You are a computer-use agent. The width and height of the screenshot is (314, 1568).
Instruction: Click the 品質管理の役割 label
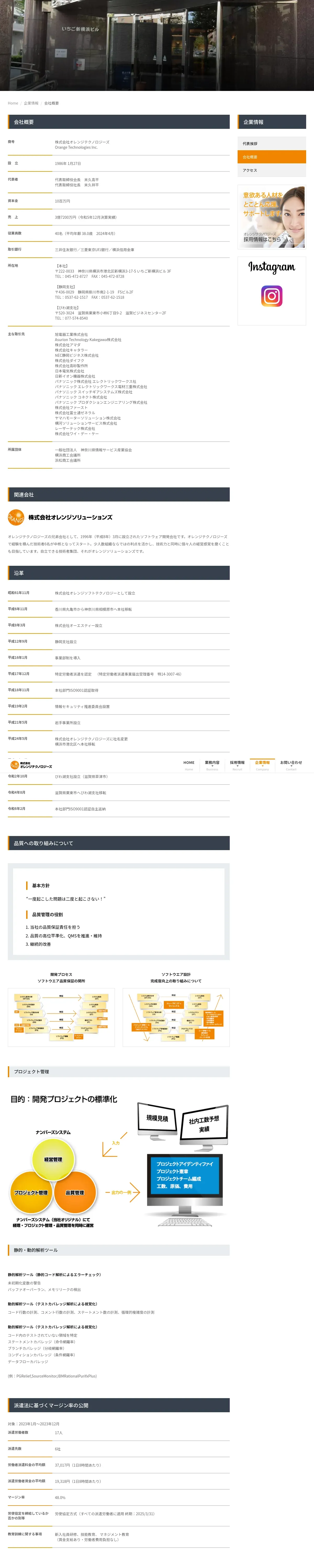pos(48,914)
